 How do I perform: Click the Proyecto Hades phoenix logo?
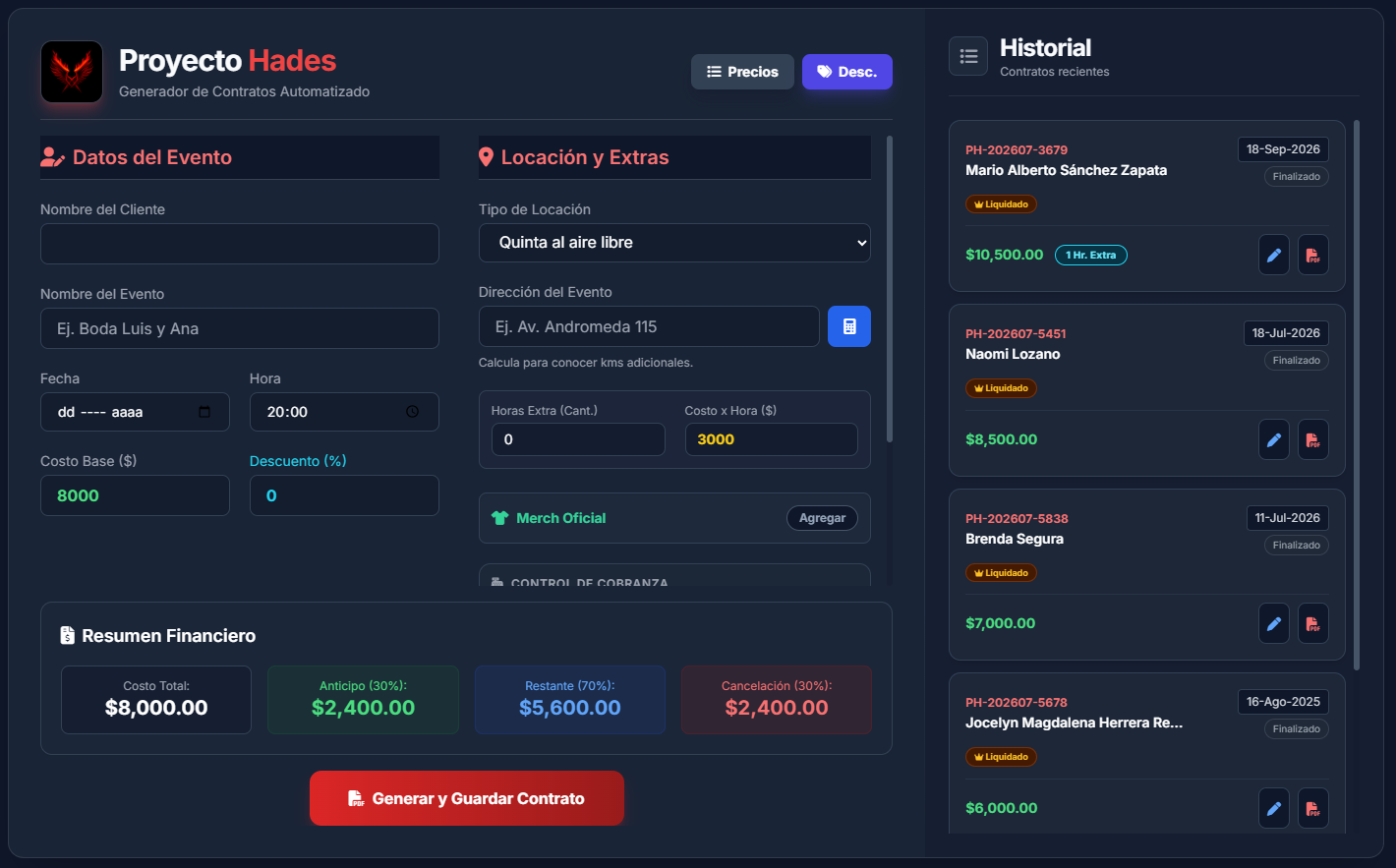pos(72,72)
